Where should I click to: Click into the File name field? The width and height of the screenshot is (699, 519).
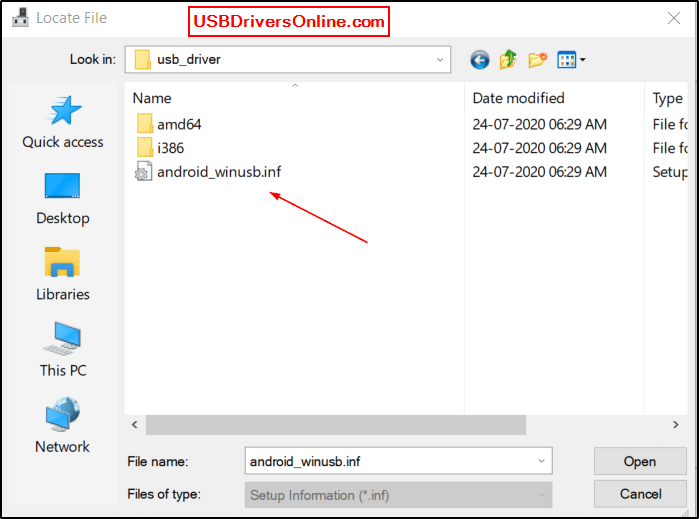pyautogui.click(x=390, y=461)
